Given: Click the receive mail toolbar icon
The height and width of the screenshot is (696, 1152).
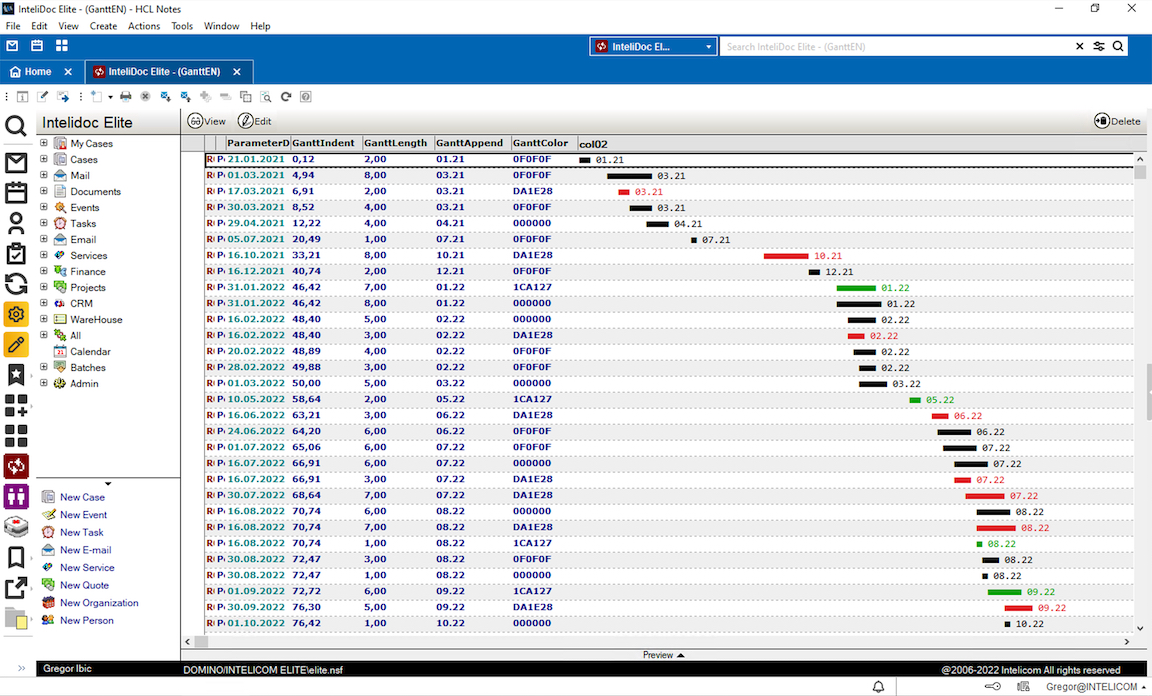Looking at the screenshot, I should [x=165, y=96].
